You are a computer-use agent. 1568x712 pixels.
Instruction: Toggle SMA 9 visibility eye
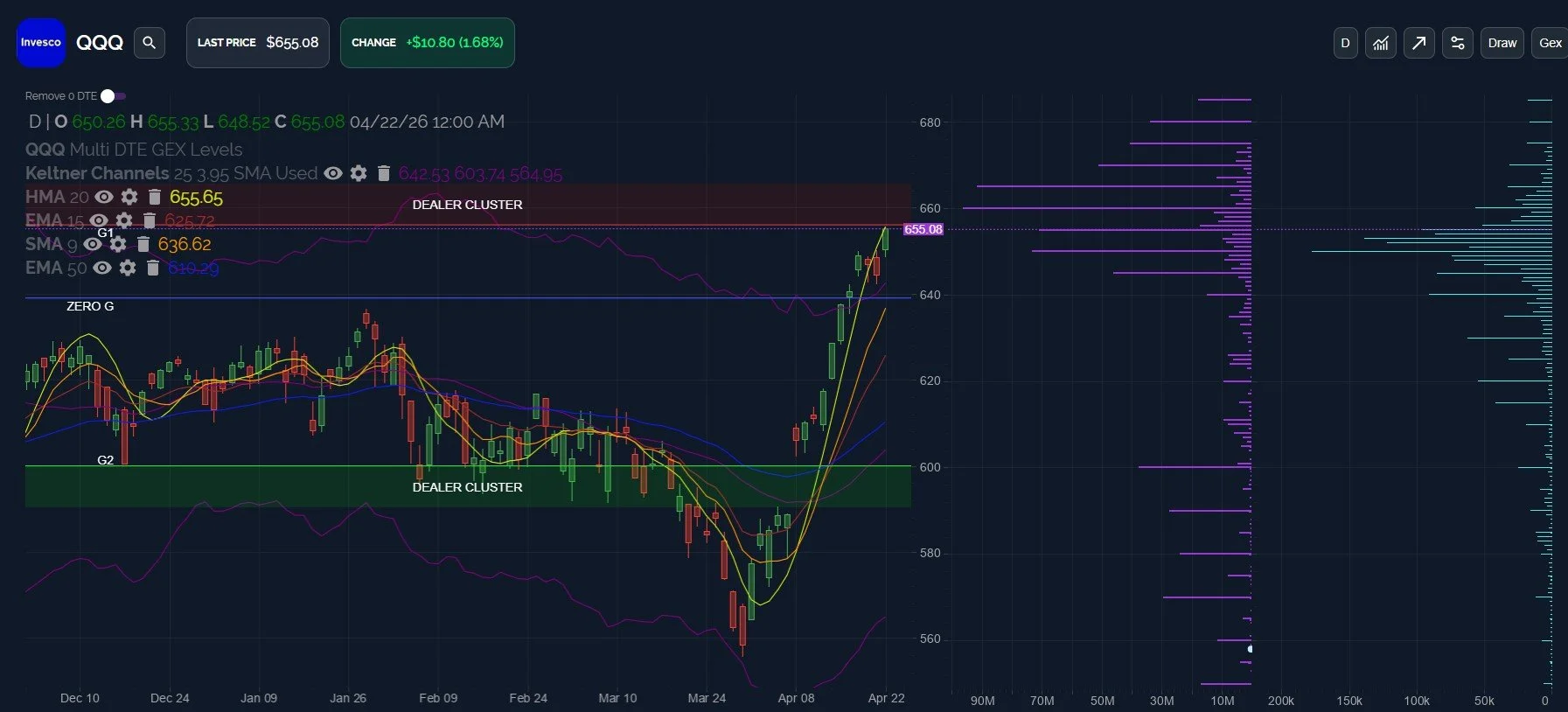click(93, 244)
